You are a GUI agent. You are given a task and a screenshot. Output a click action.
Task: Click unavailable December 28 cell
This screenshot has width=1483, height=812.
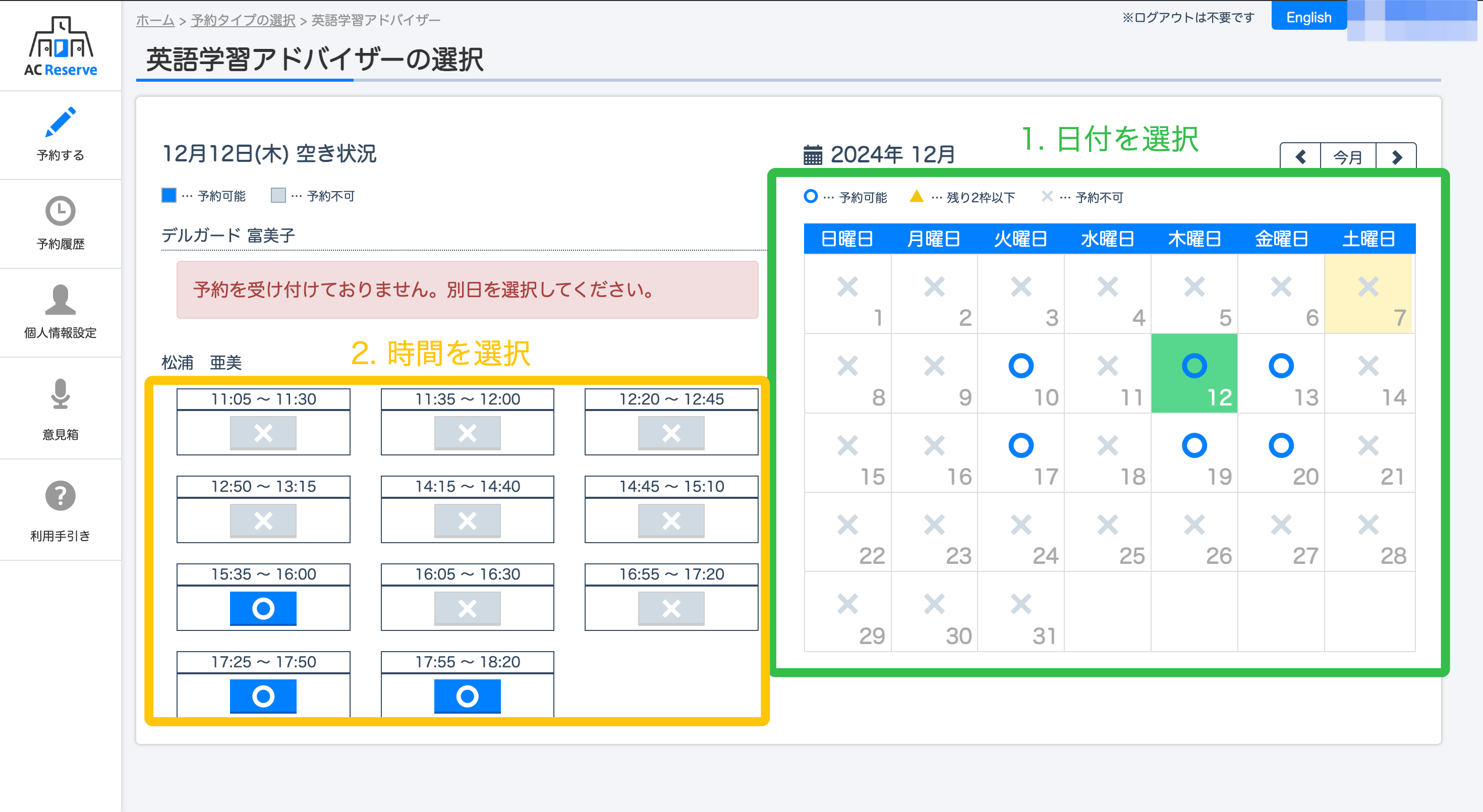pyautogui.click(x=1370, y=532)
